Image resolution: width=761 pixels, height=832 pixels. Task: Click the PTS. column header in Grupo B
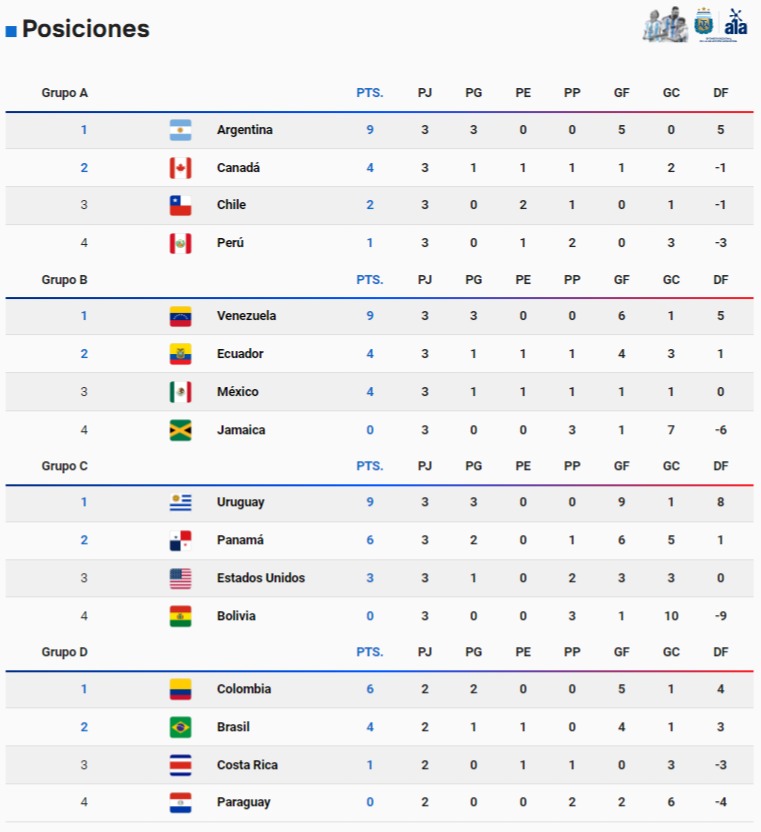(370, 280)
